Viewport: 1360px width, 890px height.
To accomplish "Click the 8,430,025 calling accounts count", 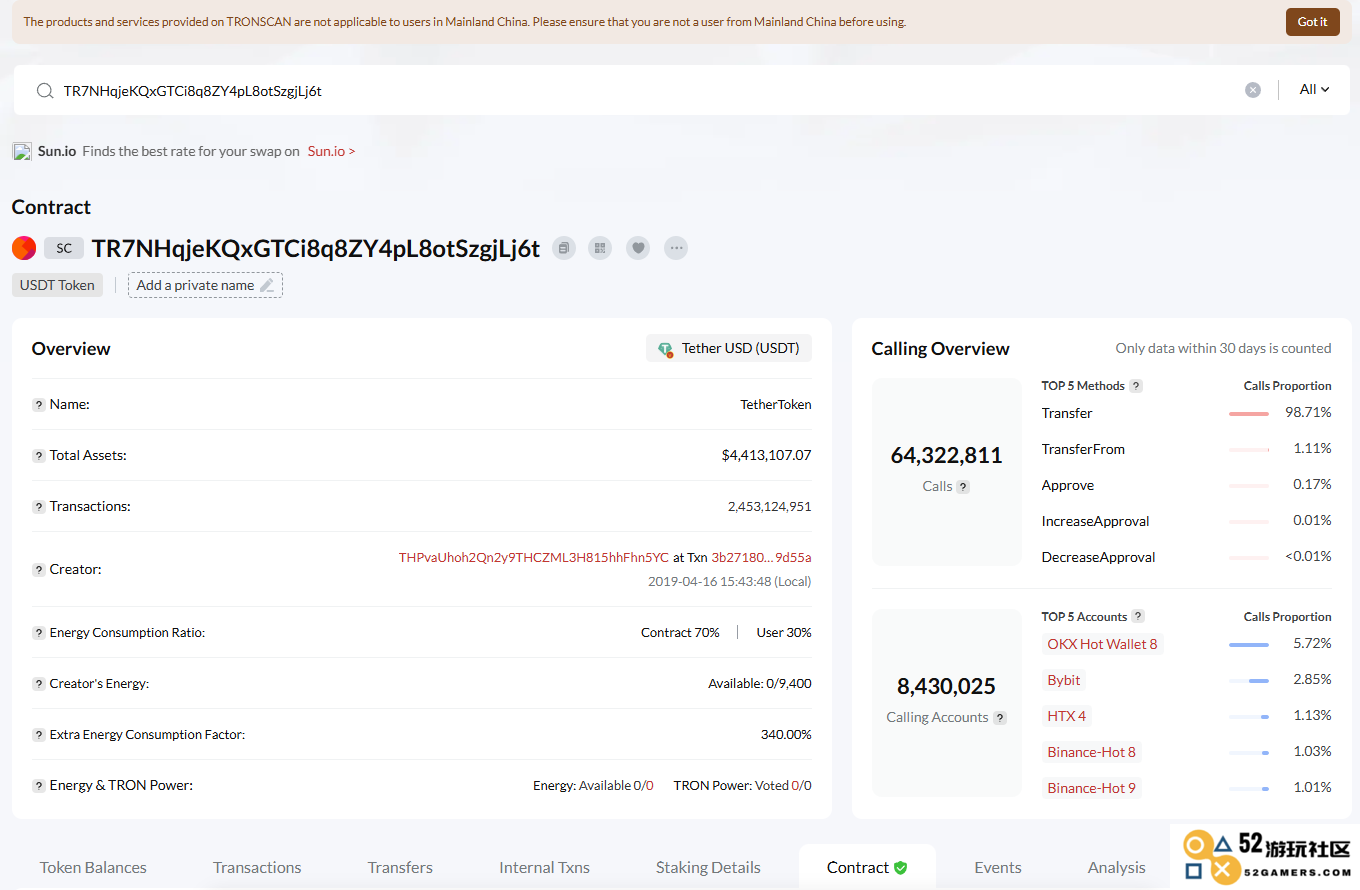I will click(x=946, y=686).
